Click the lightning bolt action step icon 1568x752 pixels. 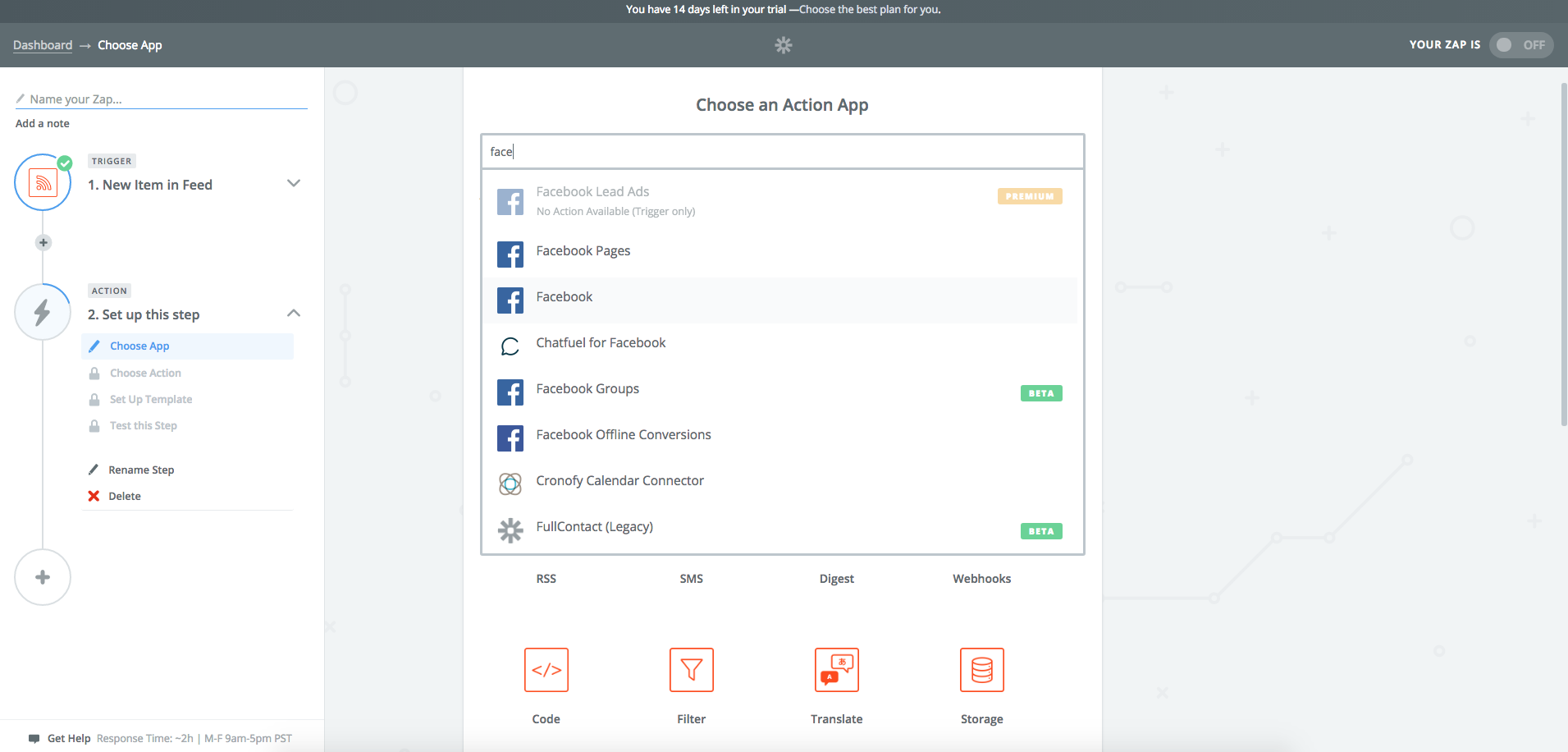tap(43, 312)
